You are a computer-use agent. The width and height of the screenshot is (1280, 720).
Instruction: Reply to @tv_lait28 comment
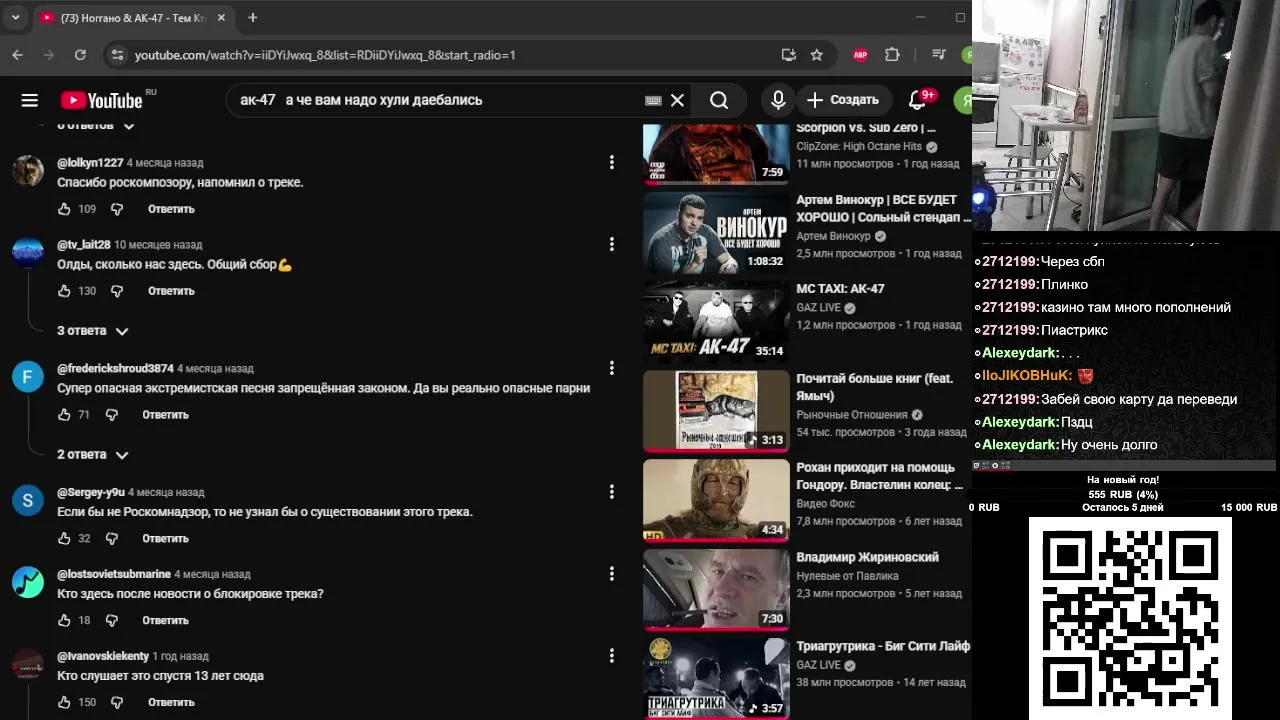(171, 291)
